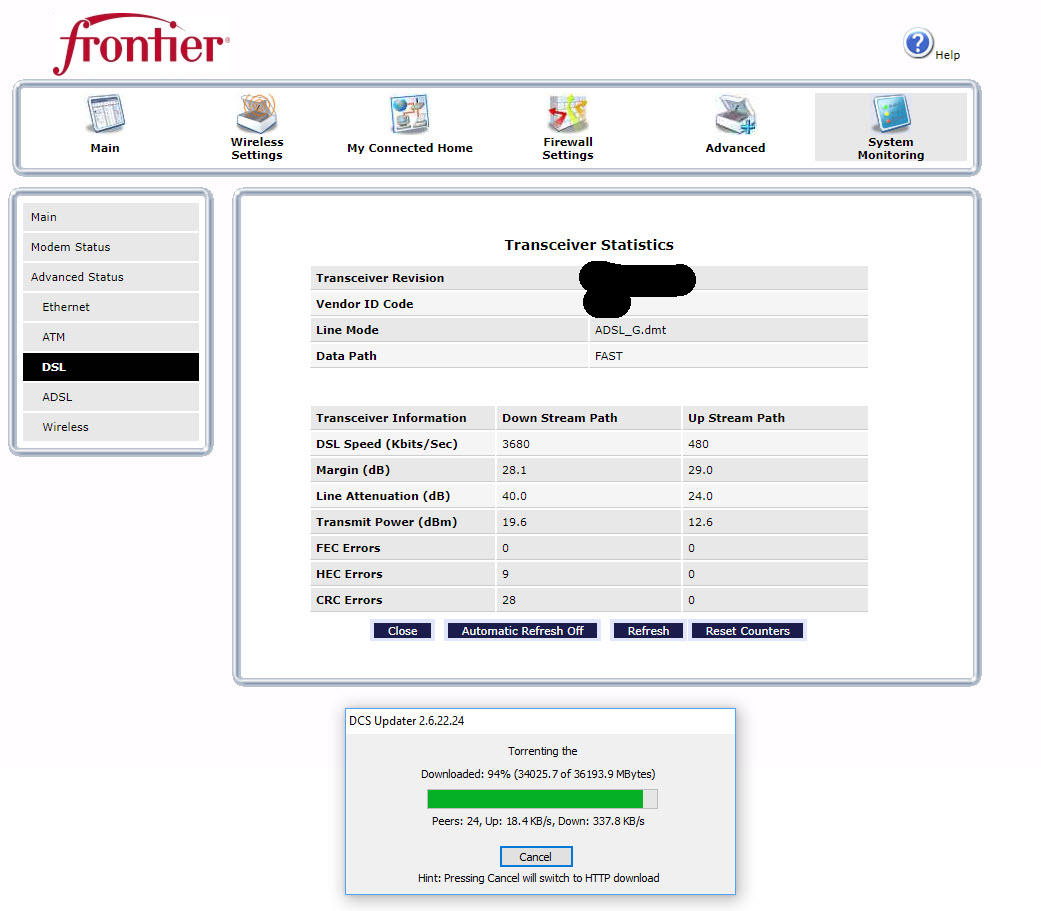Click the Advanced navigation icon
The width and height of the screenshot is (1041, 911).
click(x=735, y=115)
